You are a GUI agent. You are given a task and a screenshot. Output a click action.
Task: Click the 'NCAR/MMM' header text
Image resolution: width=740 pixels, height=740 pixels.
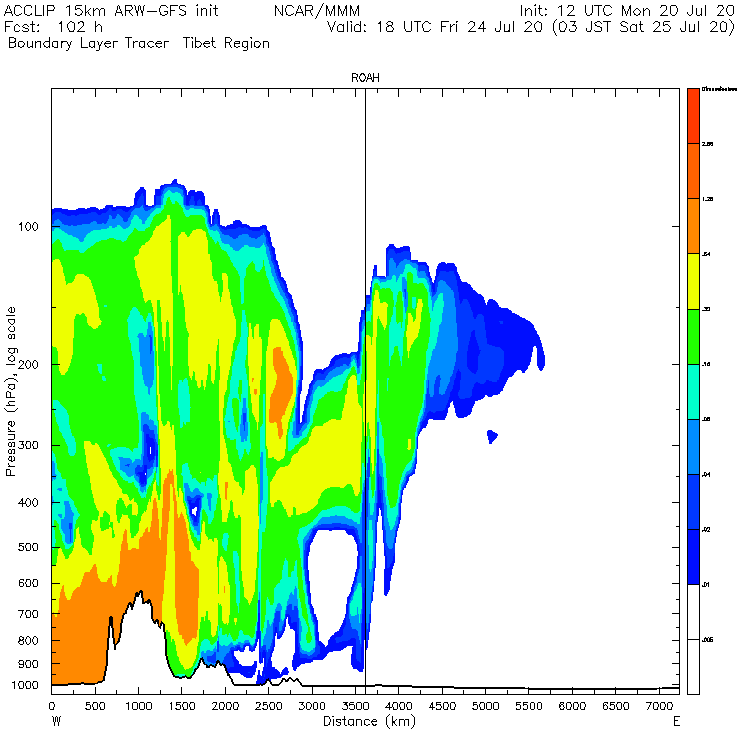317,10
